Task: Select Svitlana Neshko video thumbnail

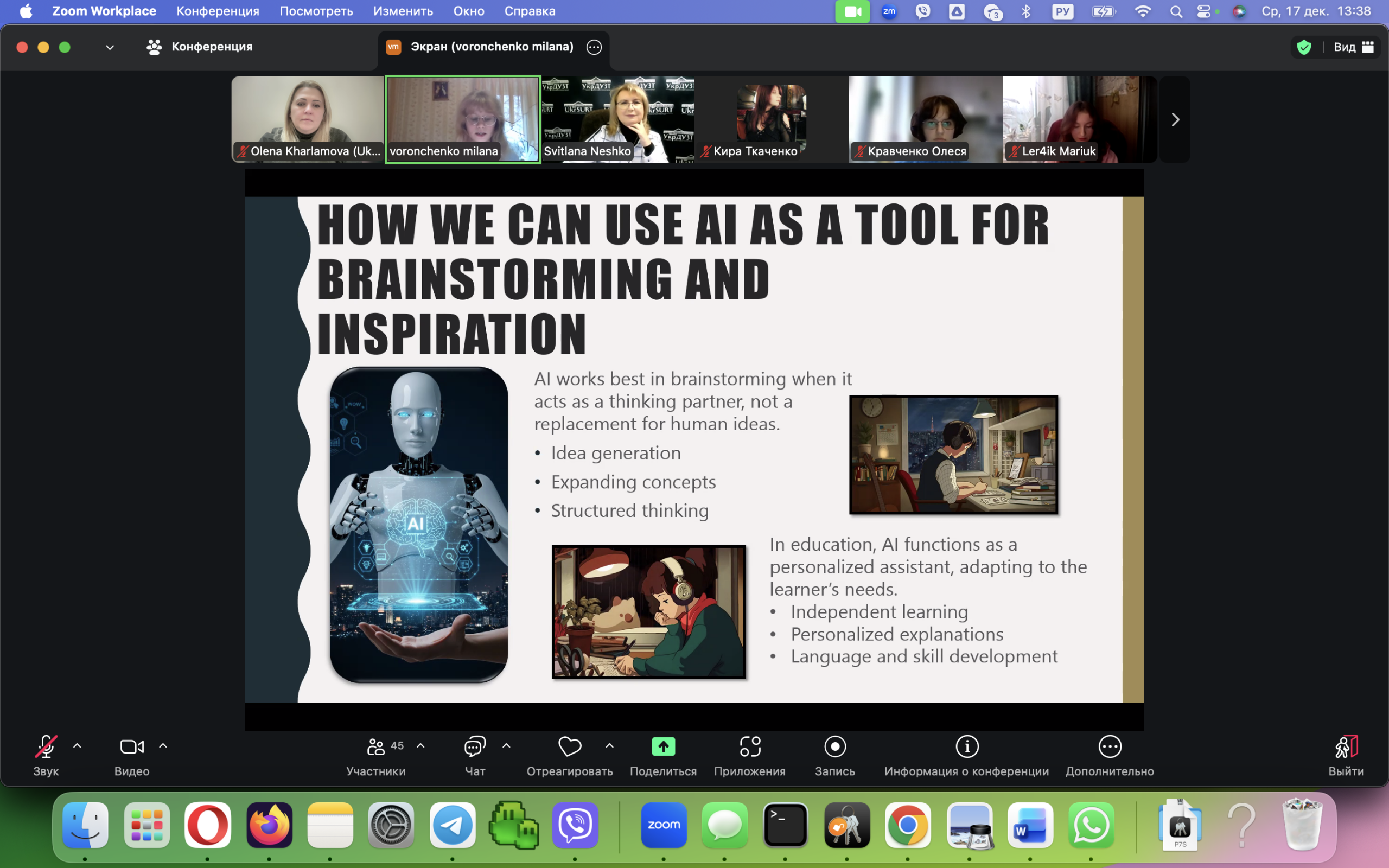Action: coord(618,119)
